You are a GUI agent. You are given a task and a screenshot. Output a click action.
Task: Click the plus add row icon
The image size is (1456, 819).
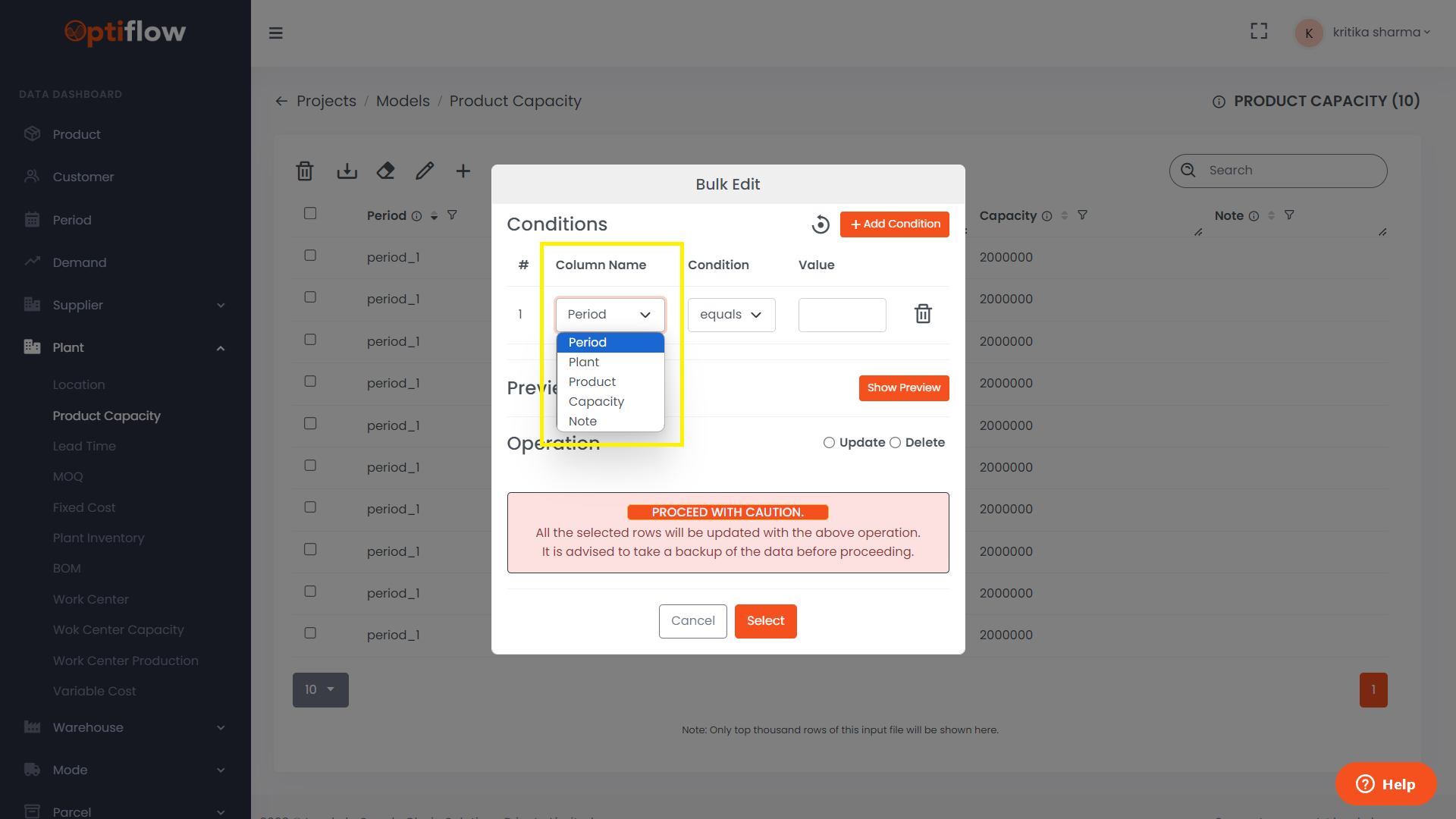463,171
